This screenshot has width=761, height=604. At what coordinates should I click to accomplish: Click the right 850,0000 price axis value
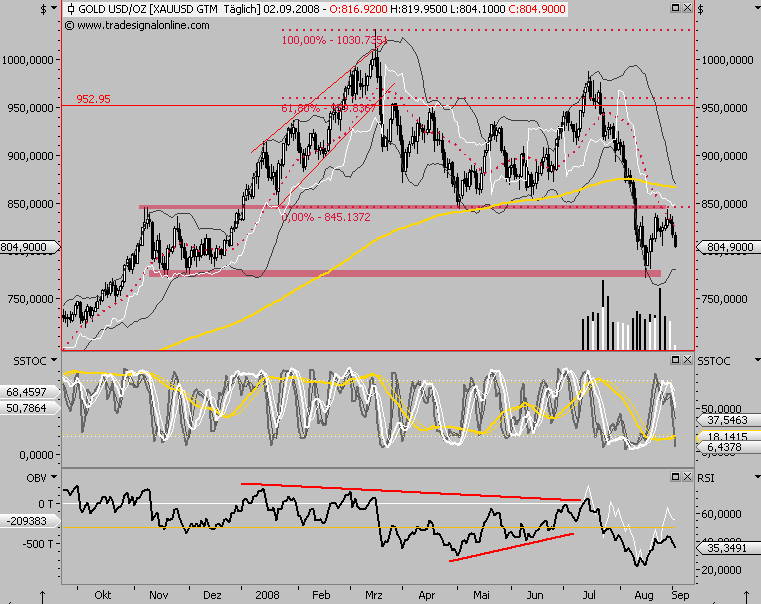(724, 204)
